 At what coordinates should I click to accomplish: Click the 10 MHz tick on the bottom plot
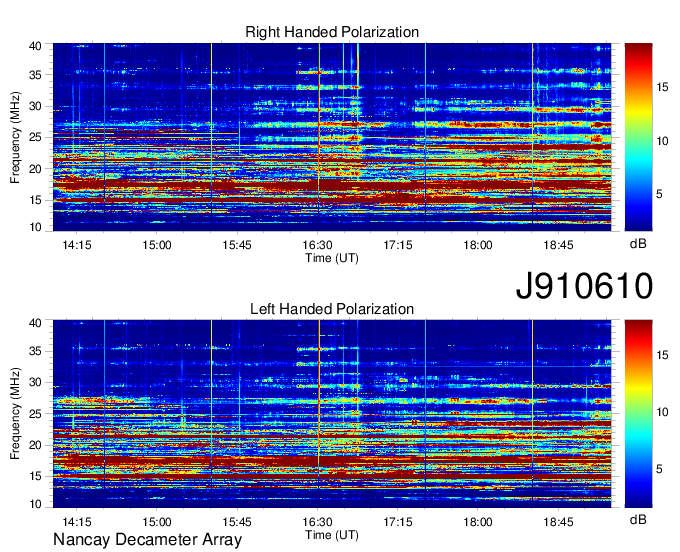[x=35, y=503]
